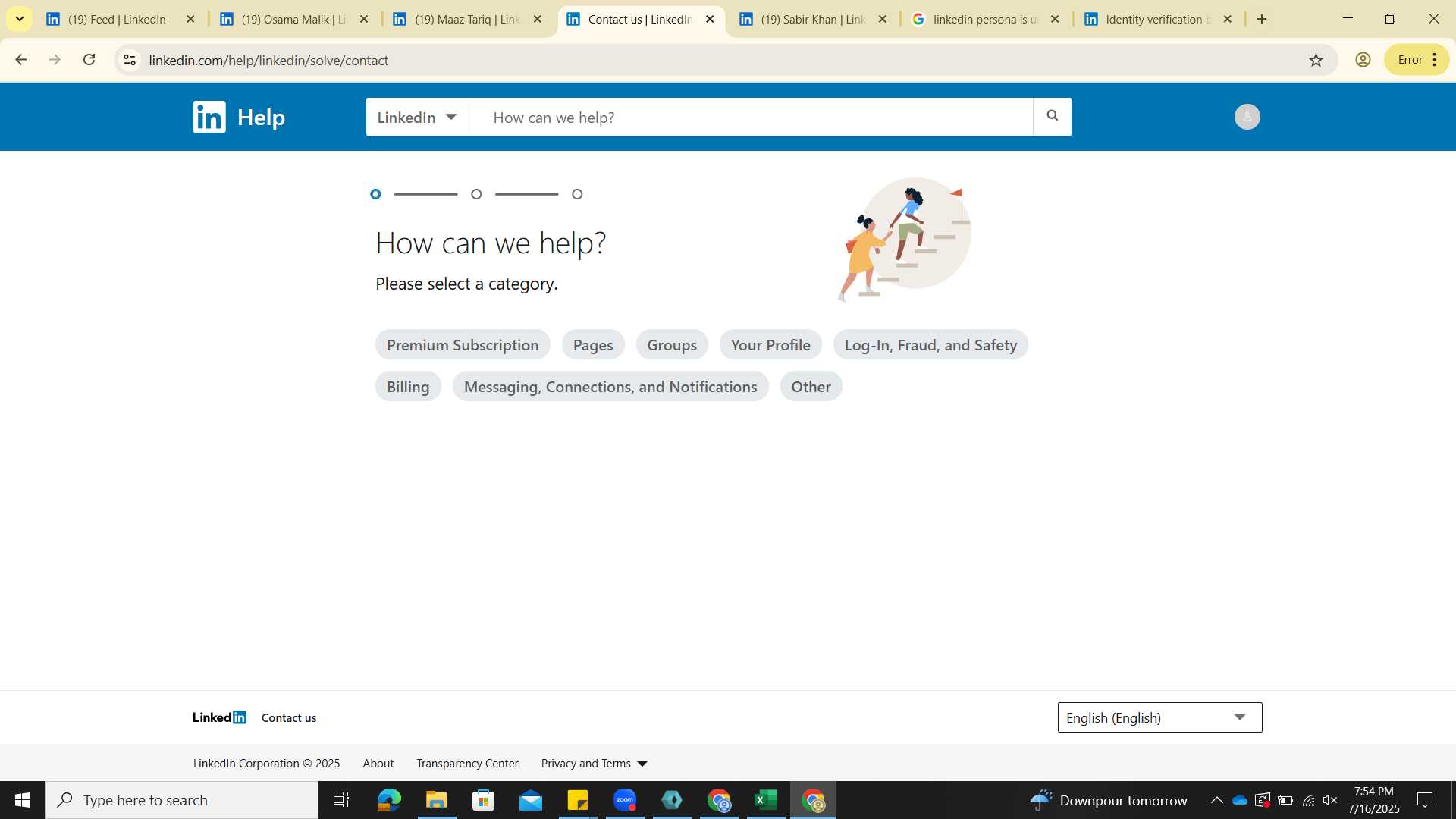Open the Downpour tomorrow weather widget
The height and width of the screenshot is (819, 1456).
point(1108,800)
